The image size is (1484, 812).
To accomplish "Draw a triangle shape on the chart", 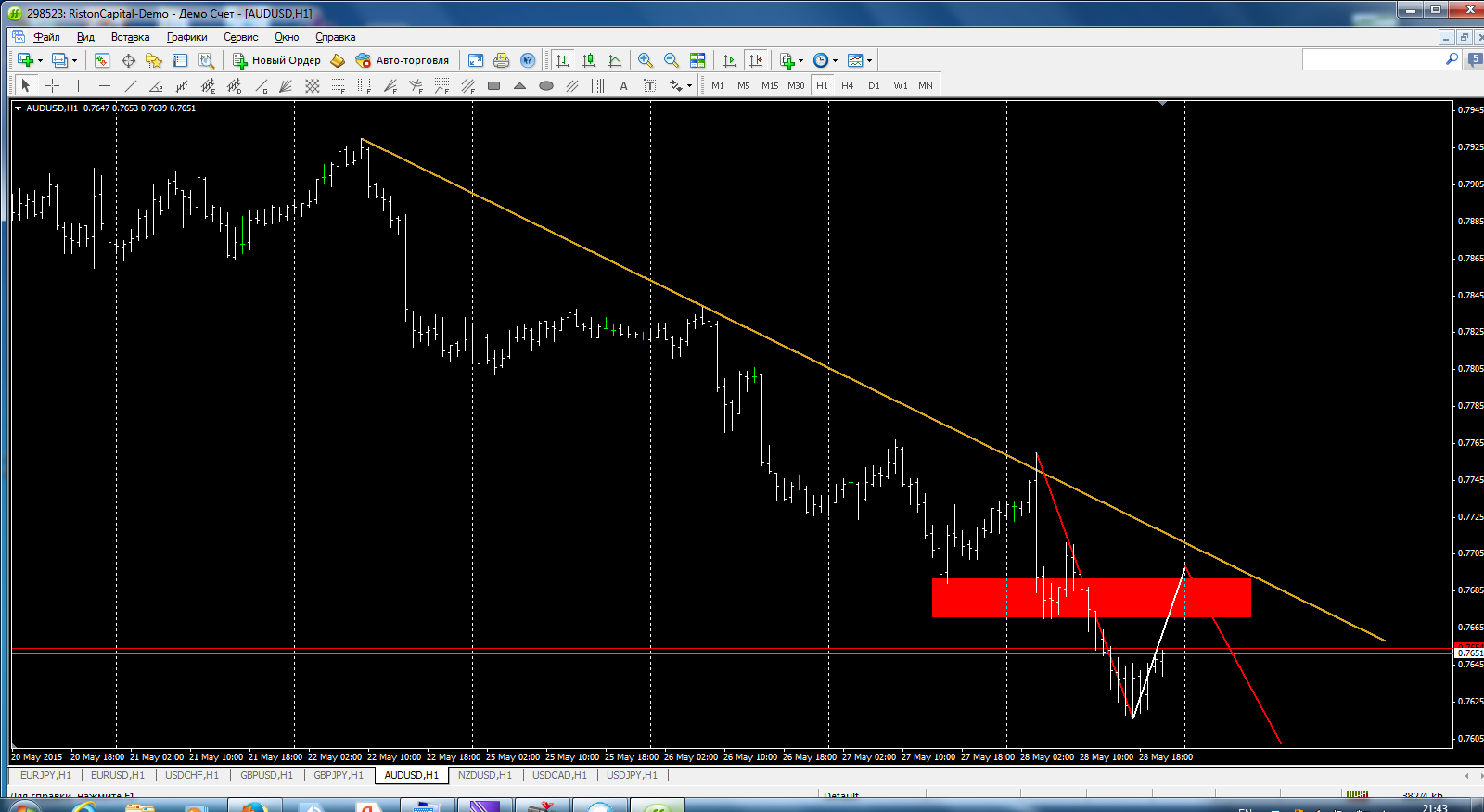I will 520,86.
